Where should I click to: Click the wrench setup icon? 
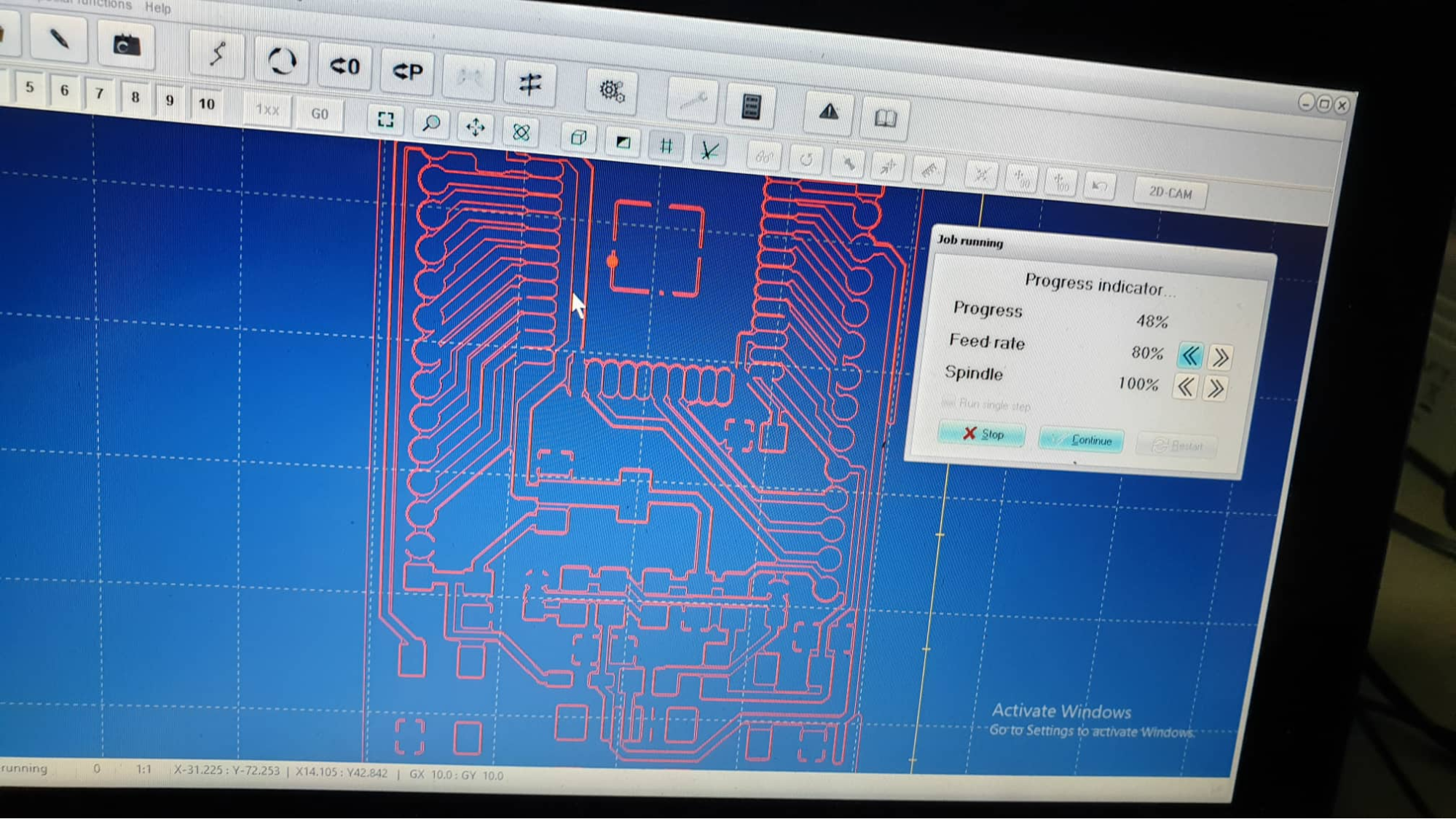[x=693, y=101]
